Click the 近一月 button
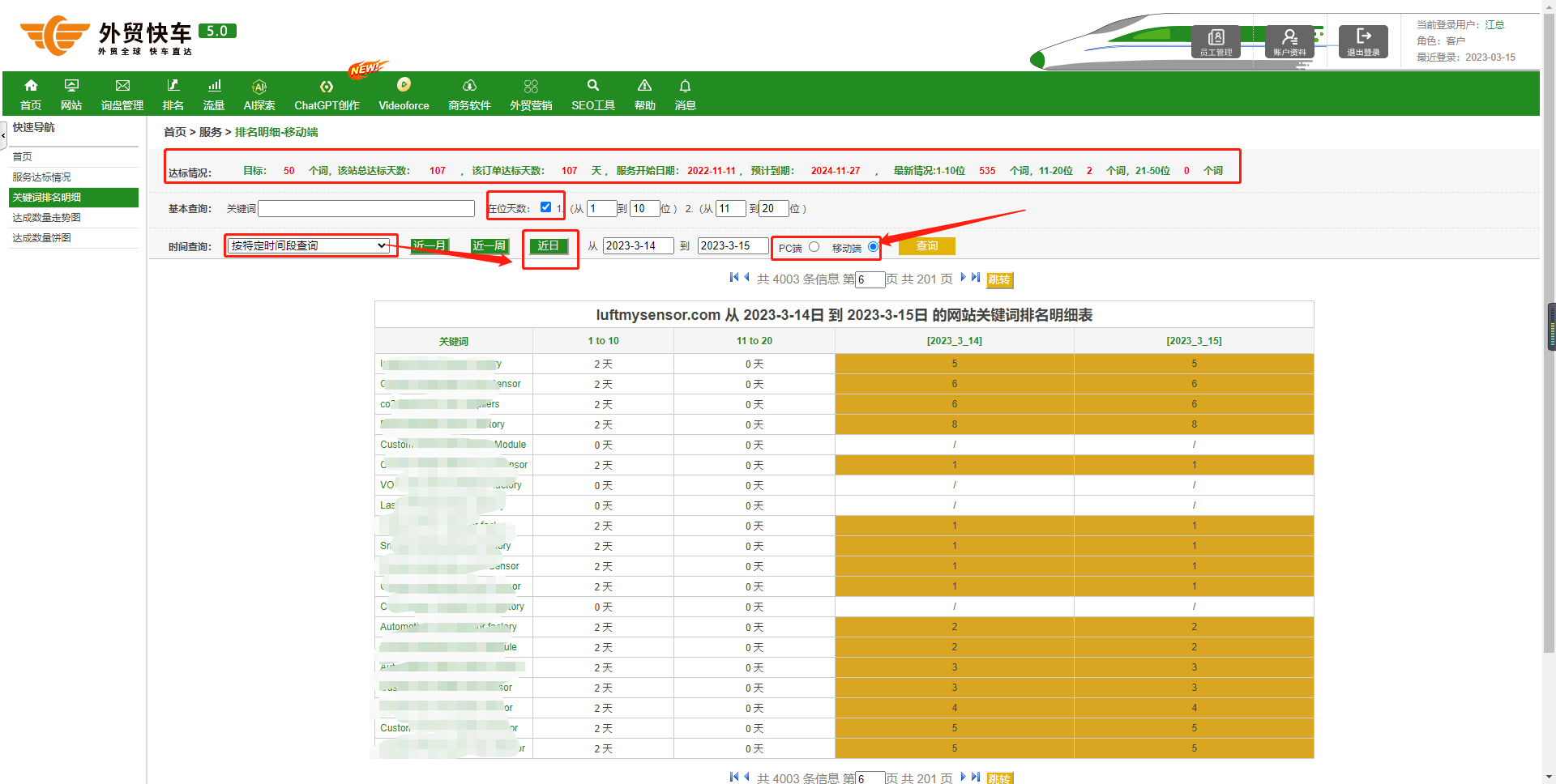Image resolution: width=1556 pixels, height=784 pixels. click(x=430, y=245)
